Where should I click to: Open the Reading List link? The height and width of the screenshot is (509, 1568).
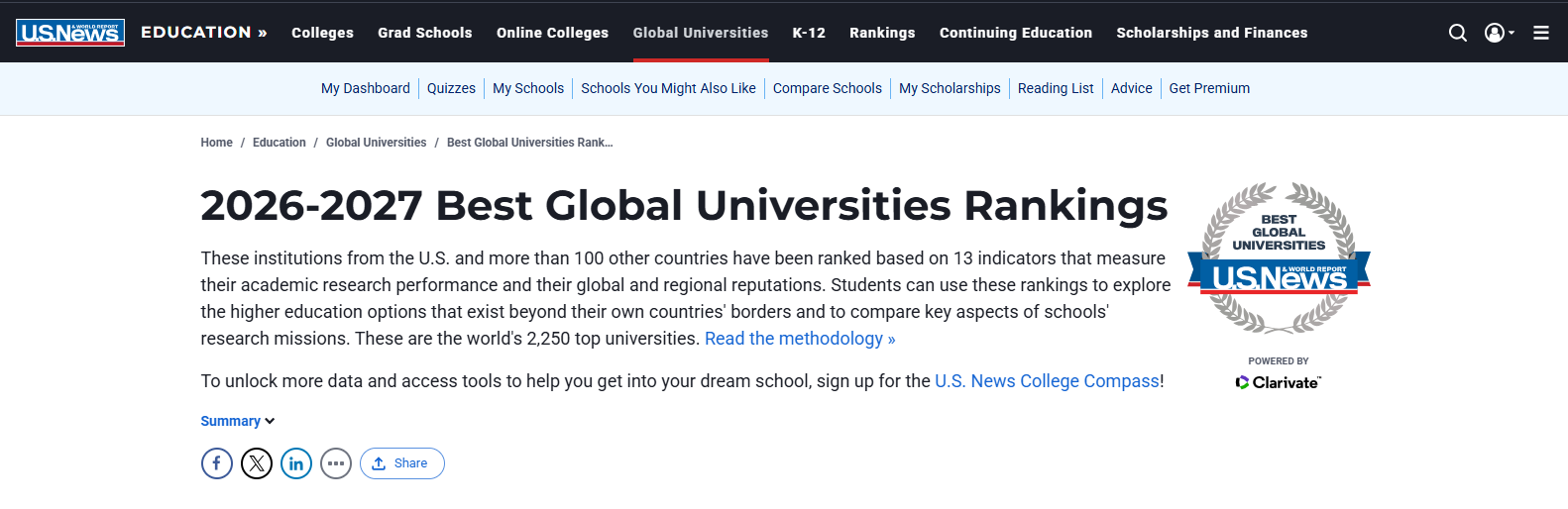point(1056,88)
